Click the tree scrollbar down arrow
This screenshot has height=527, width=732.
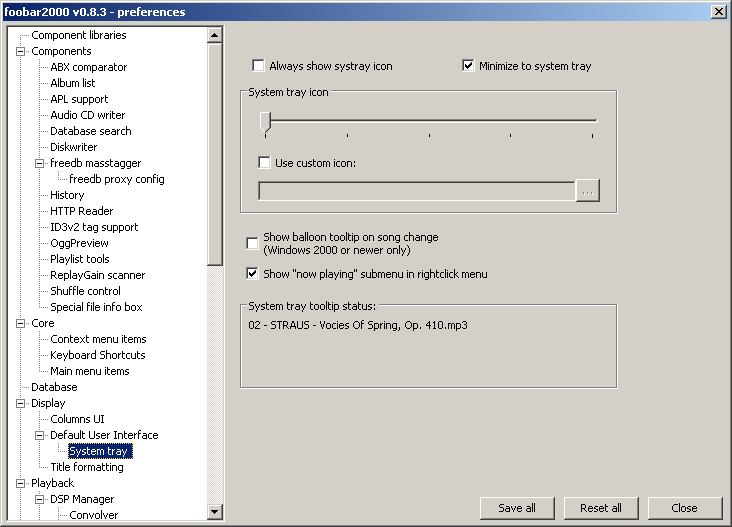coord(215,512)
